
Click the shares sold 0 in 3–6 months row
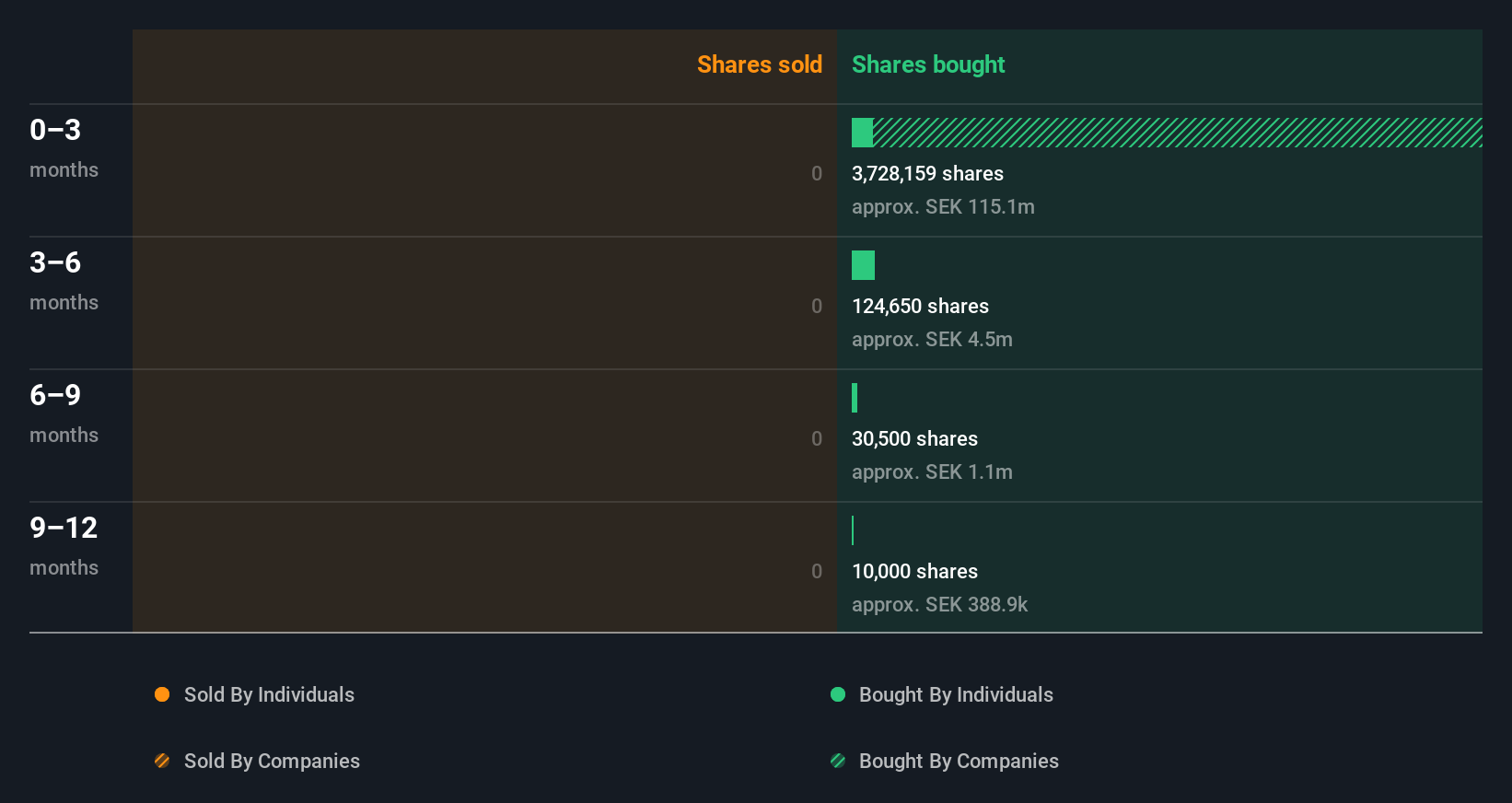click(817, 306)
